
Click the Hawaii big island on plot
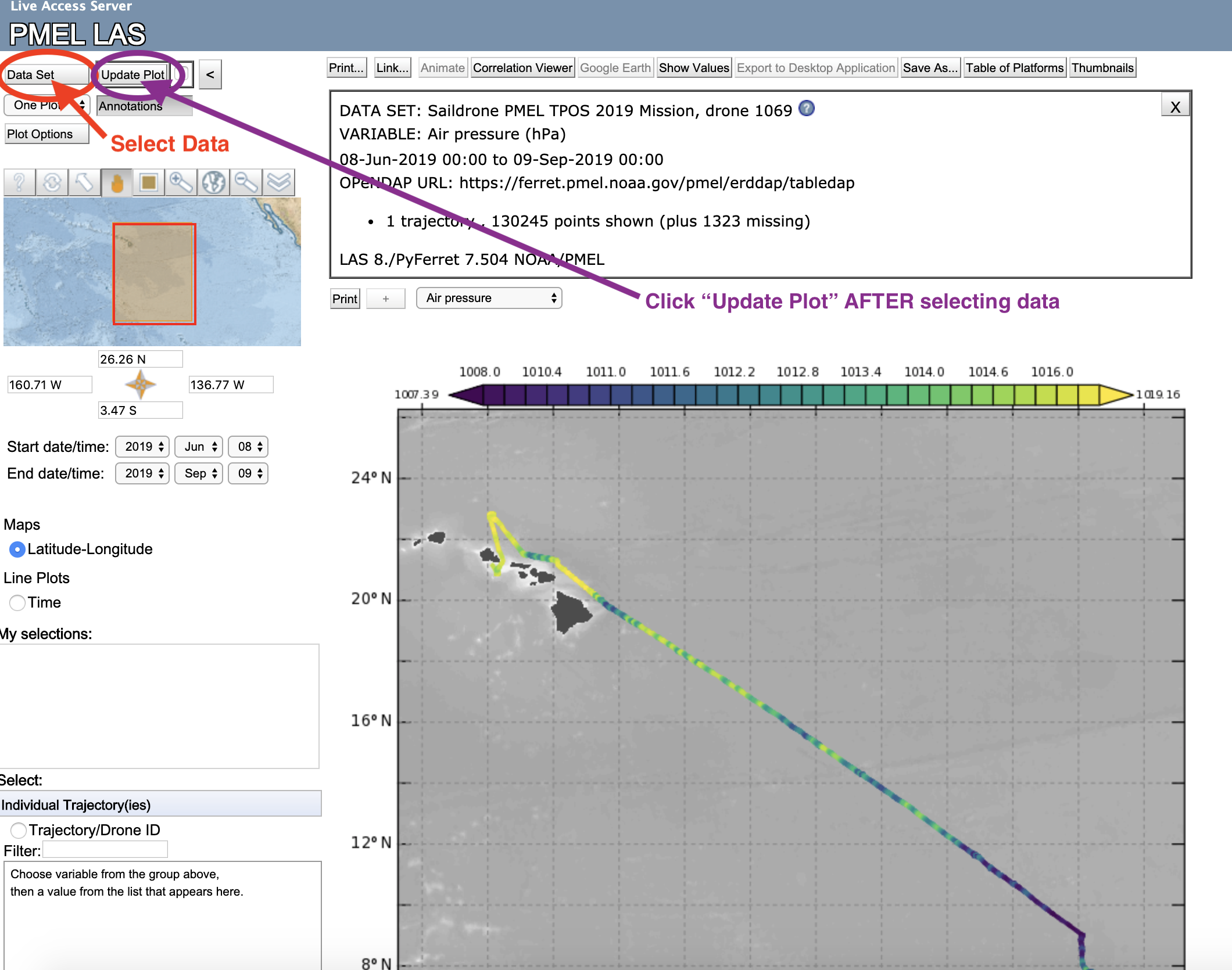570,612
